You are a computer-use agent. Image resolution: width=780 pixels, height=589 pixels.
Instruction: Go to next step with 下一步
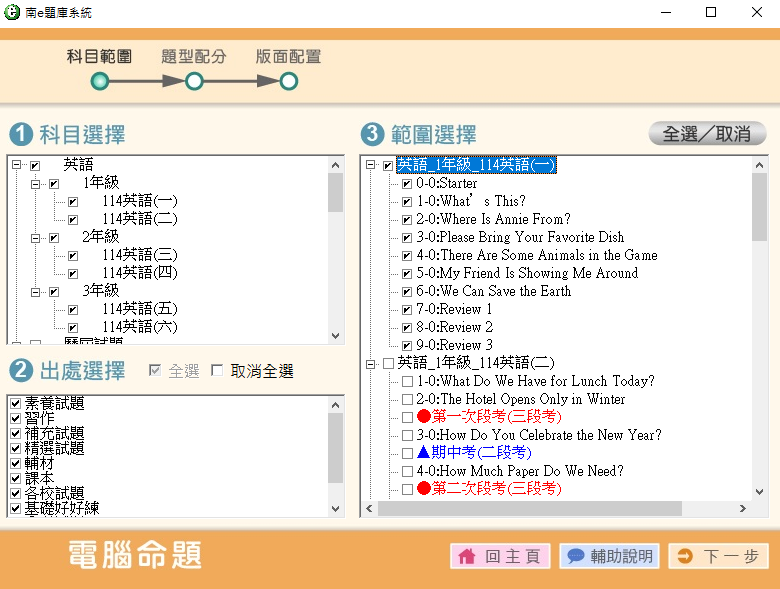(x=717, y=556)
